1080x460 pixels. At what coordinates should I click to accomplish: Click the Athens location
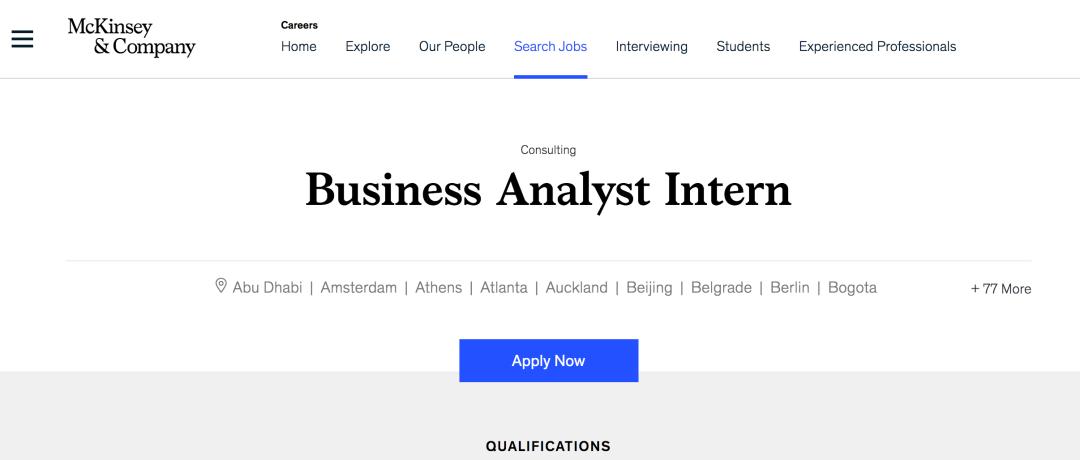(438, 288)
